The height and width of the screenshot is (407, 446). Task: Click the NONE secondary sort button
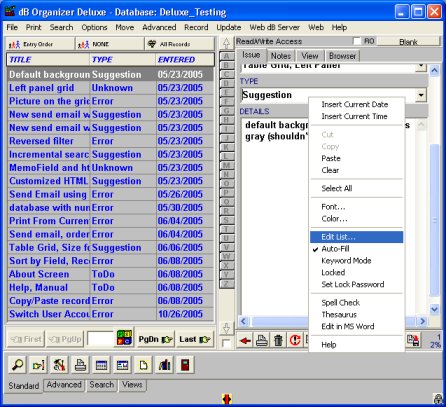(110, 44)
